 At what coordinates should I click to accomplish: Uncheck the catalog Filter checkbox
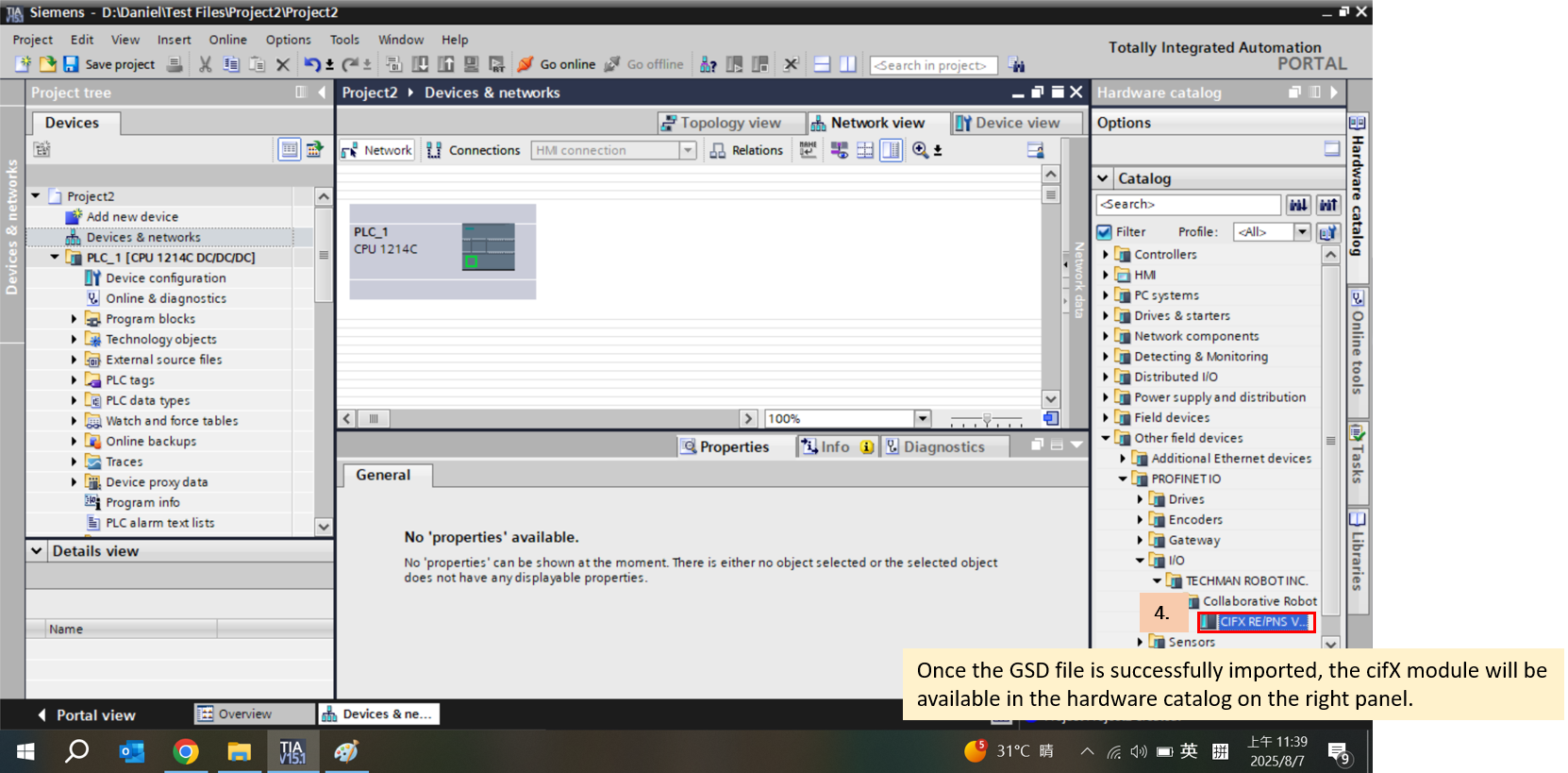pos(1104,232)
